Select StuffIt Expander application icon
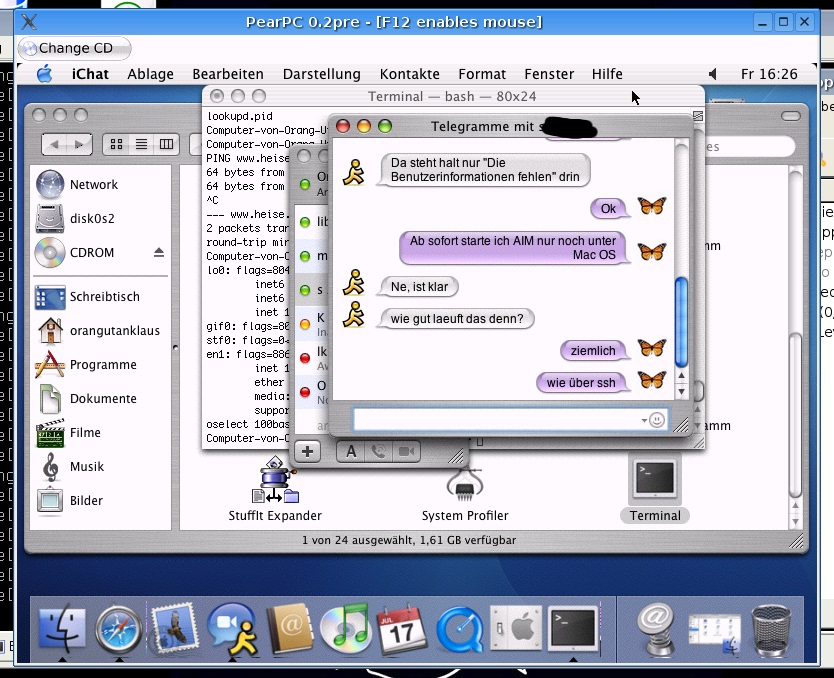Image resolution: width=834 pixels, height=678 pixels. (x=275, y=488)
